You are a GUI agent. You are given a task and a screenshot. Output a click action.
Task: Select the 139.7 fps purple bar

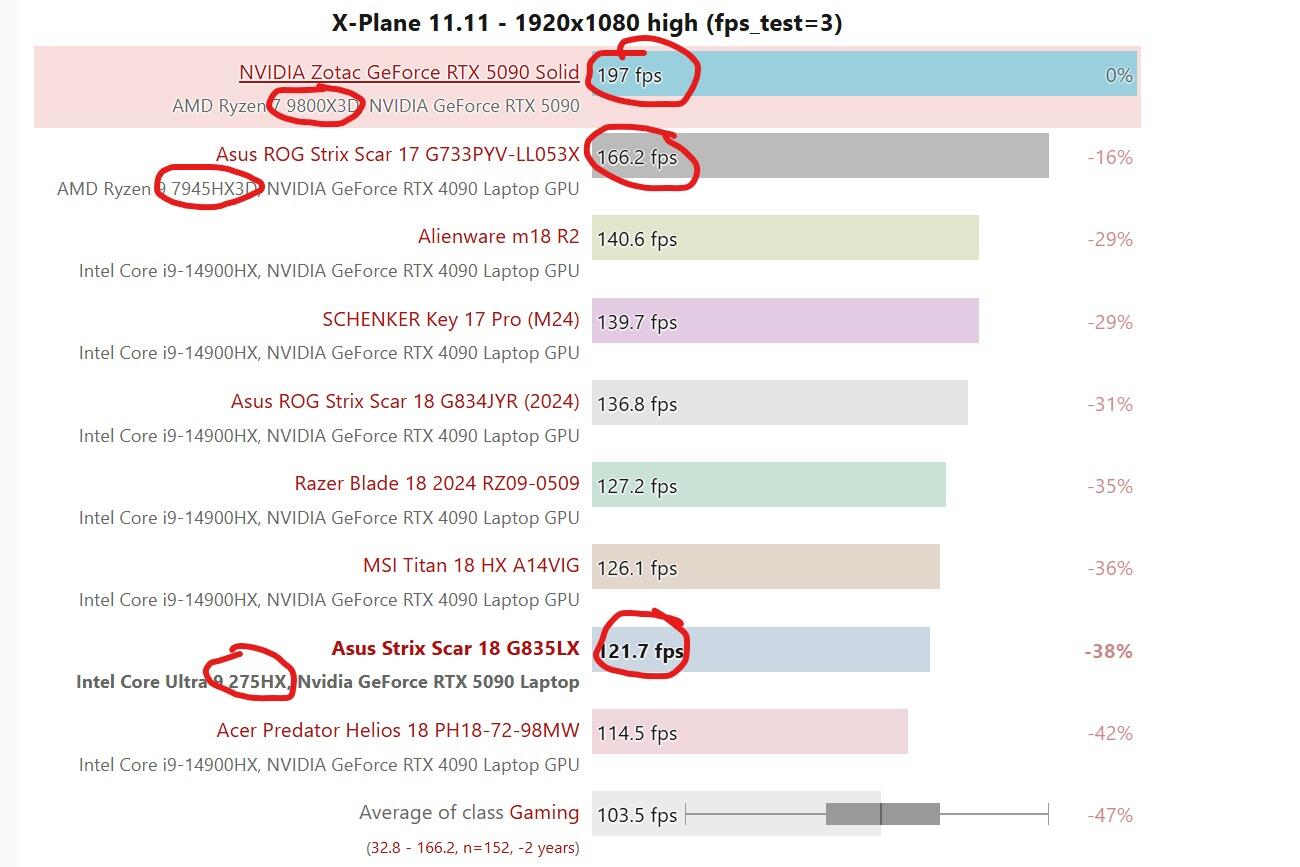coord(785,321)
